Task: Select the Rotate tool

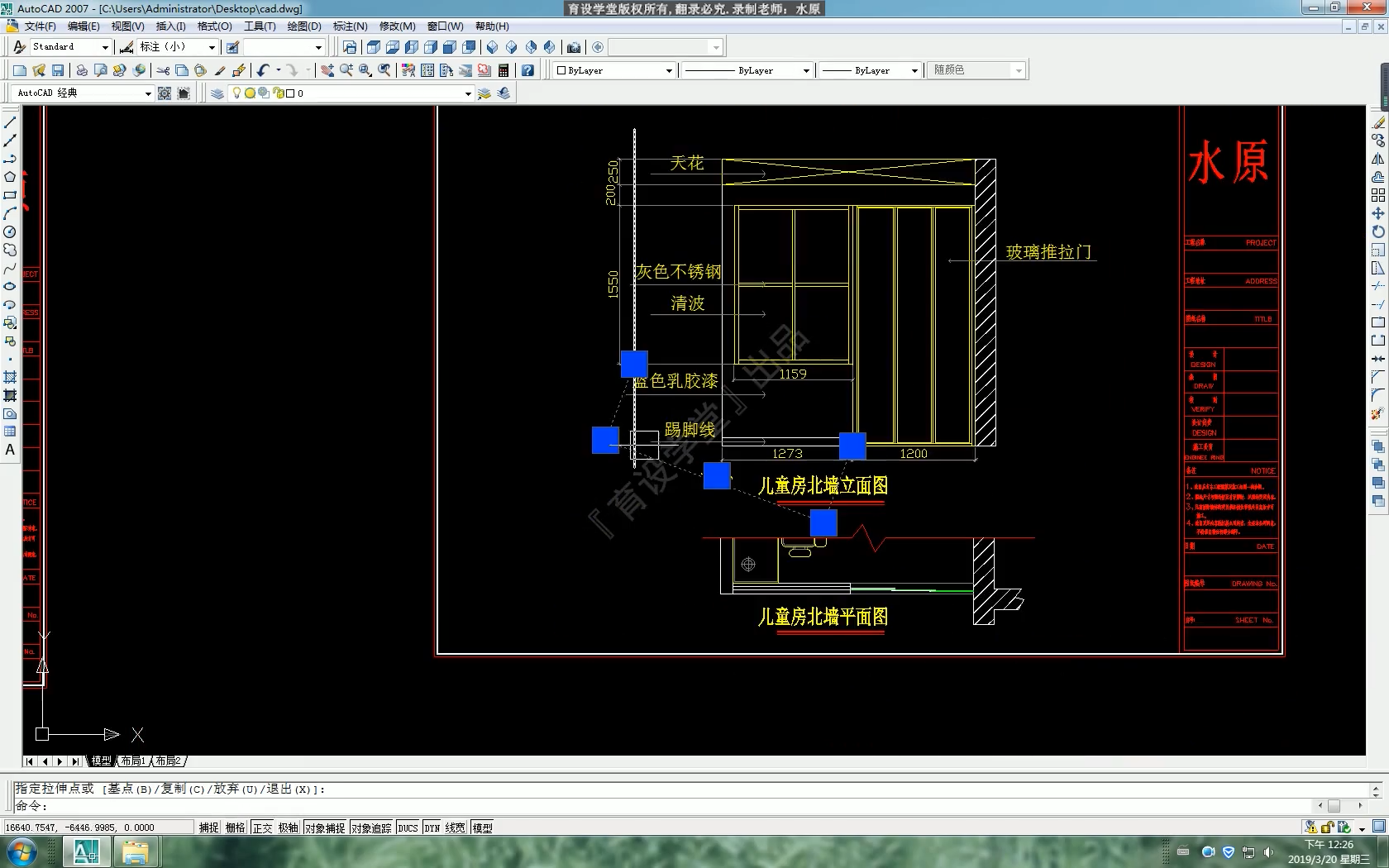Action: click(x=1378, y=231)
